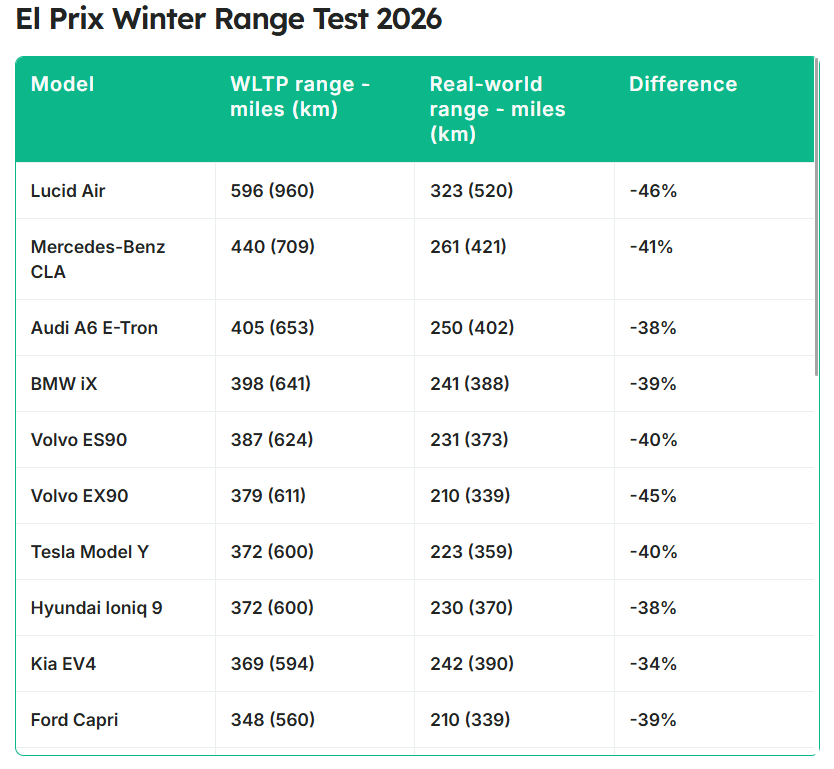Click the Ford Capri model cell
The height and width of the screenshot is (769, 834).
74,720
